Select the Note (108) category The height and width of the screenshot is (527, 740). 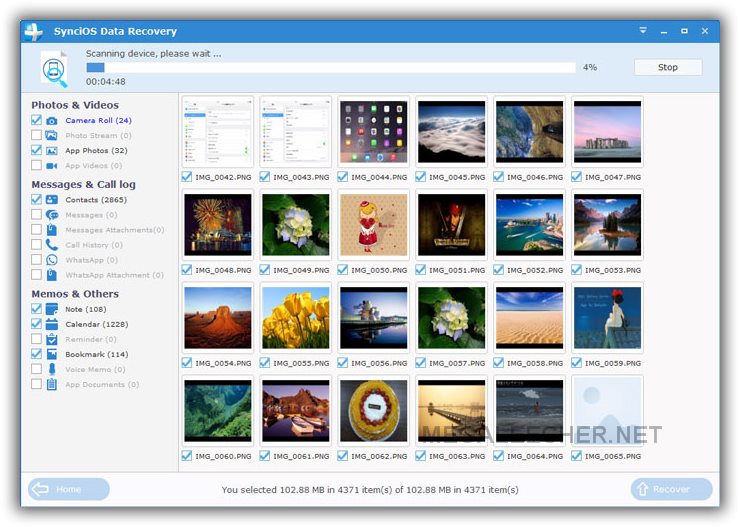(x=85, y=310)
